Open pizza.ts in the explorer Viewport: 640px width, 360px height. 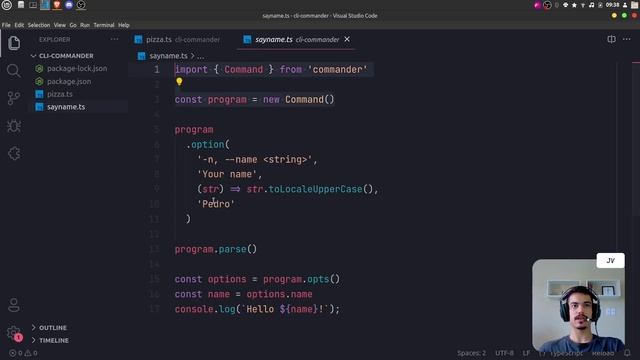60,94
